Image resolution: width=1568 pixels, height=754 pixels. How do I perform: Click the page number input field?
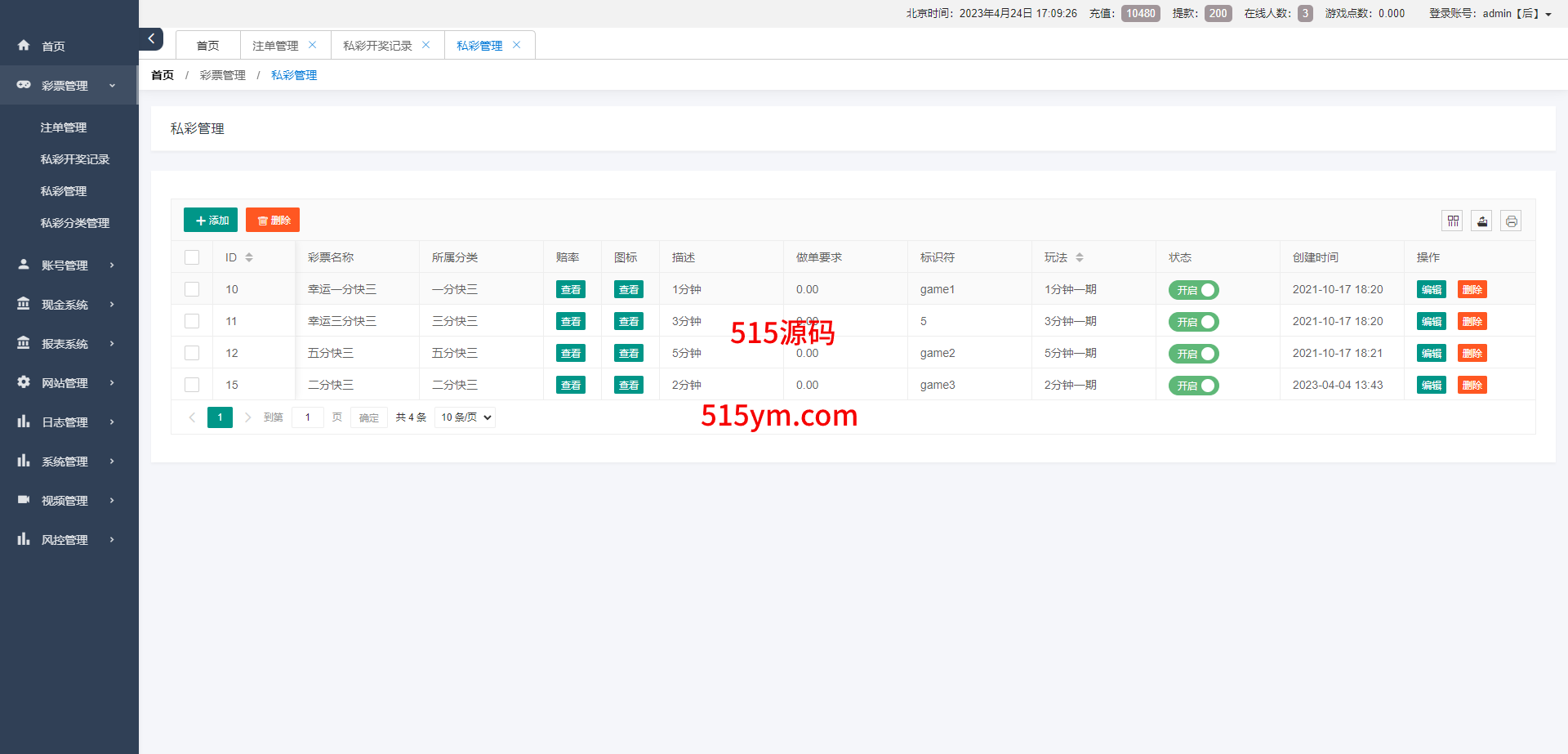click(x=308, y=417)
